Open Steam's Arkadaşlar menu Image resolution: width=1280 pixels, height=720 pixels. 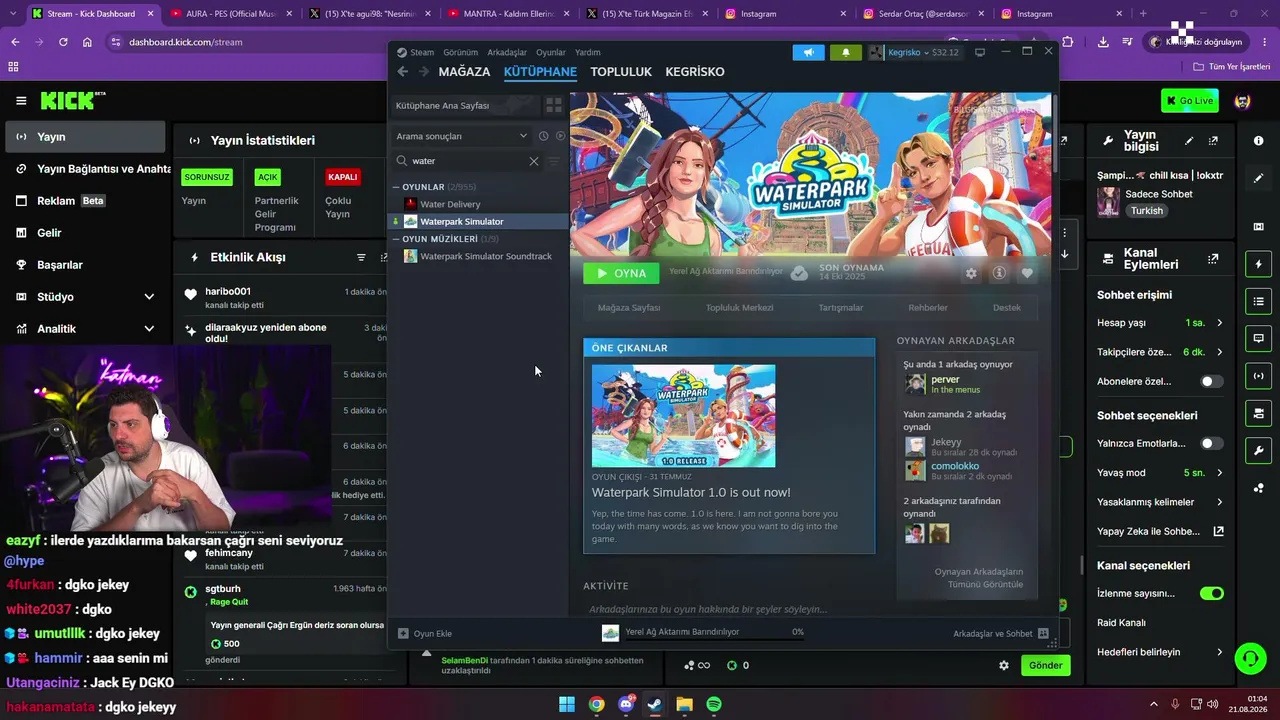coord(507,52)
